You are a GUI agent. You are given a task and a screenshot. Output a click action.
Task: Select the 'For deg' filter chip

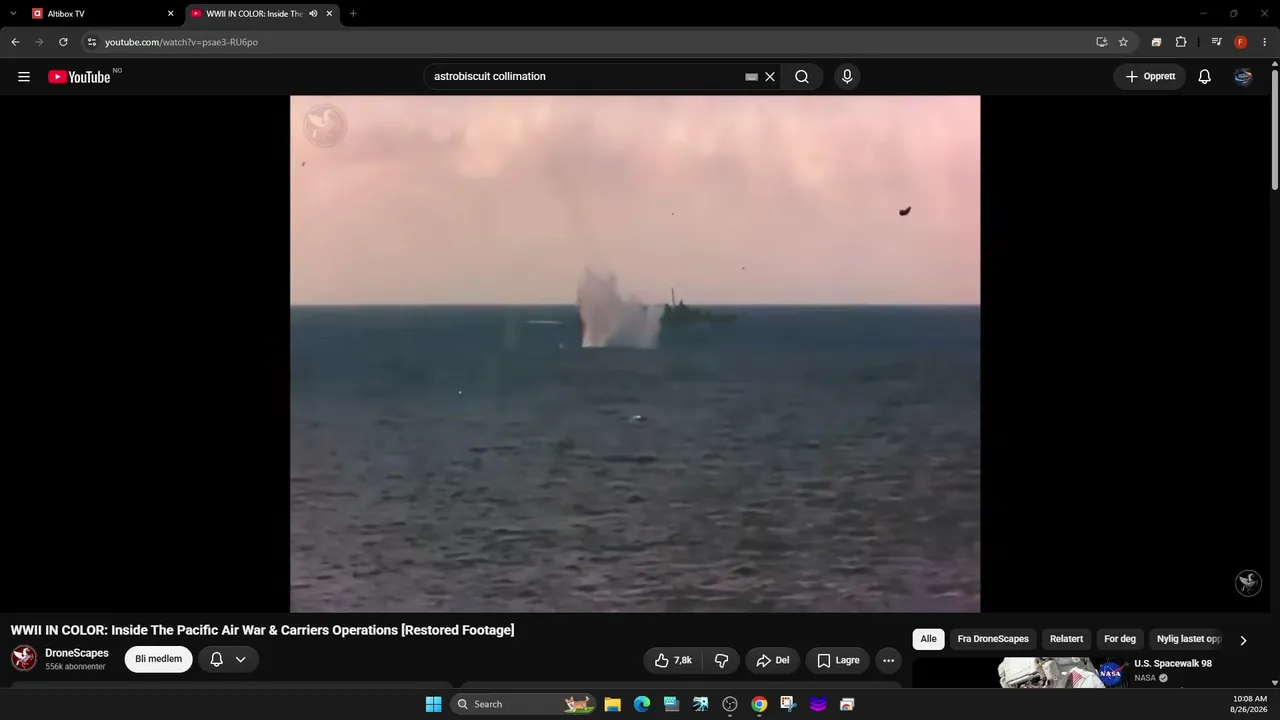[x=1120, y=639]
